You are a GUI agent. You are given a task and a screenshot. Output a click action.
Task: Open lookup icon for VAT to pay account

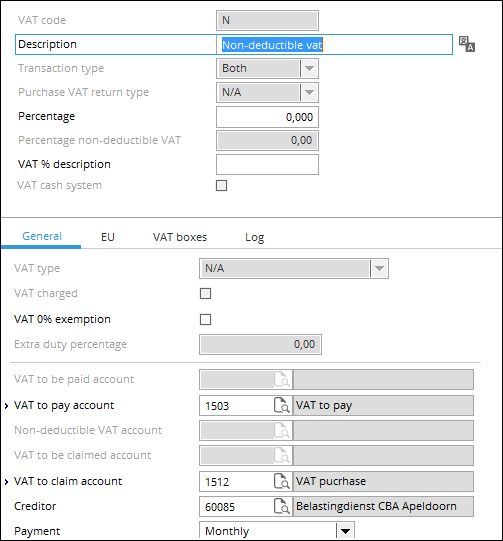[282, 405]
